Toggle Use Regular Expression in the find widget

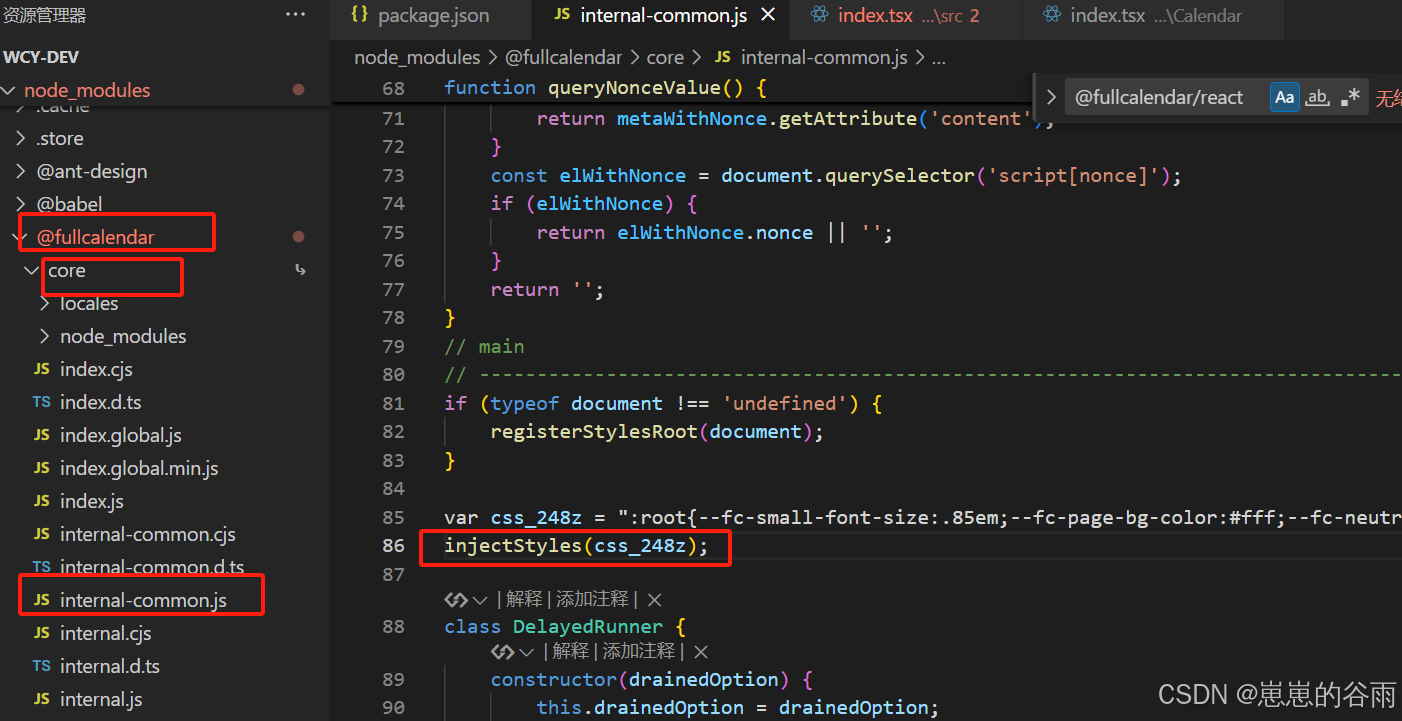1351,97
